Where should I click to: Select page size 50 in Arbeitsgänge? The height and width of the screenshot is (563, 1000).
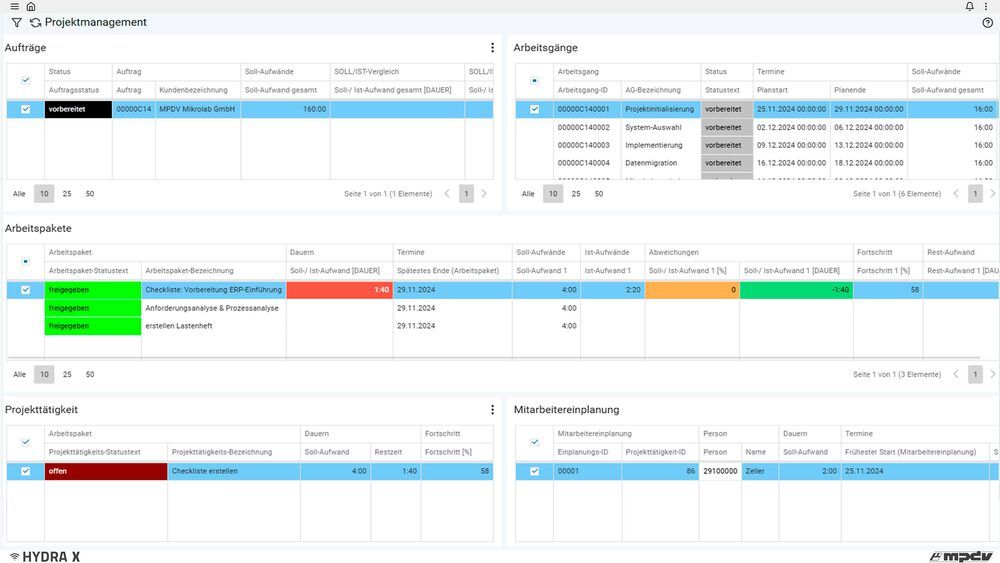[x=599, y=194]
